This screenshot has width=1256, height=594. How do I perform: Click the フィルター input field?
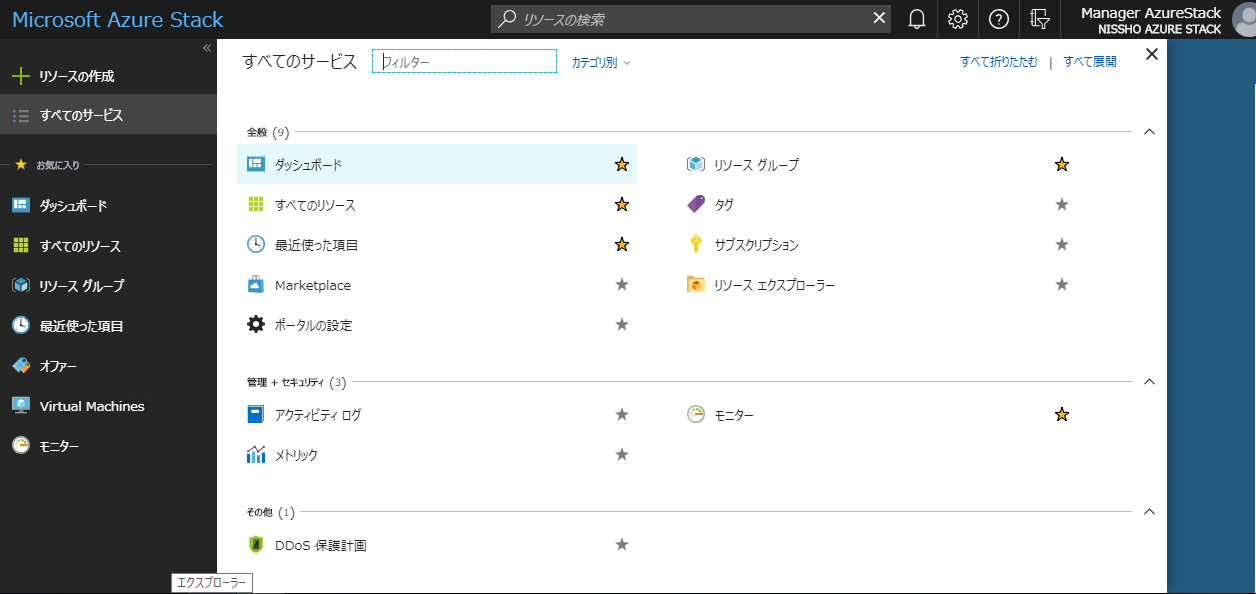(x=465, y=62)
